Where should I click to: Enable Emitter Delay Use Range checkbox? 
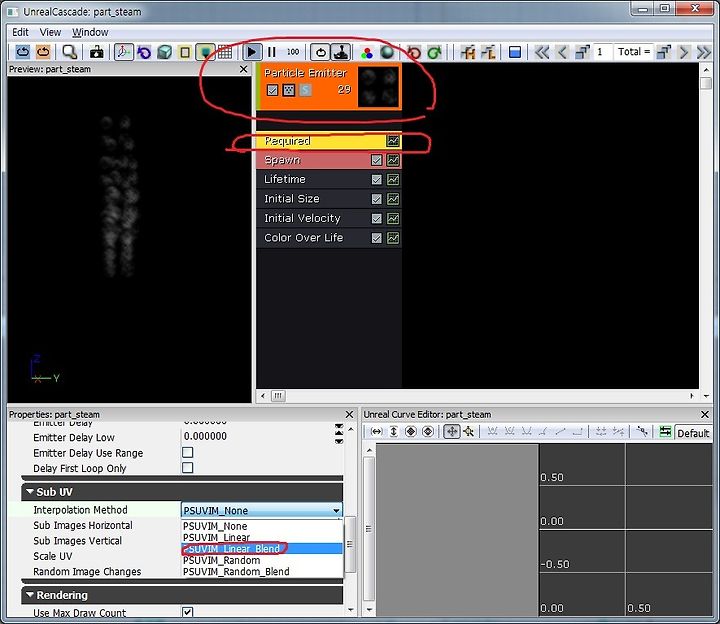tap(187, 452)
